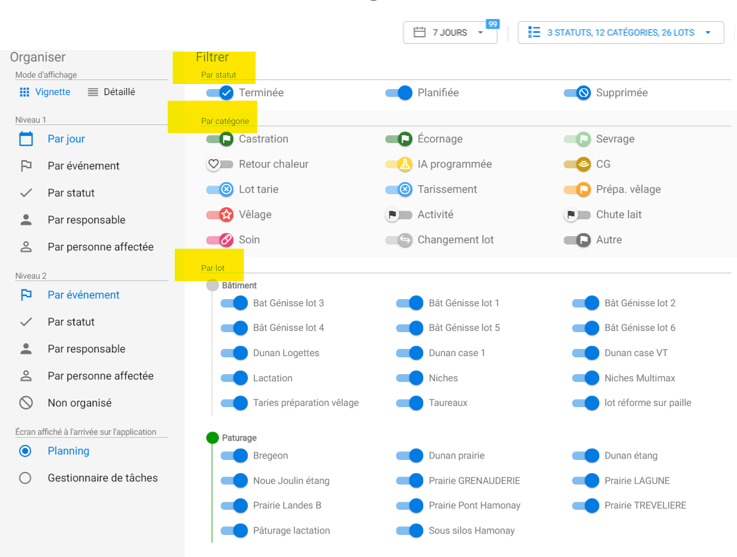Click person icon for Niveau 2 Par responsable
The width and height of the screenshot is (737, 557).
(26, 349)
